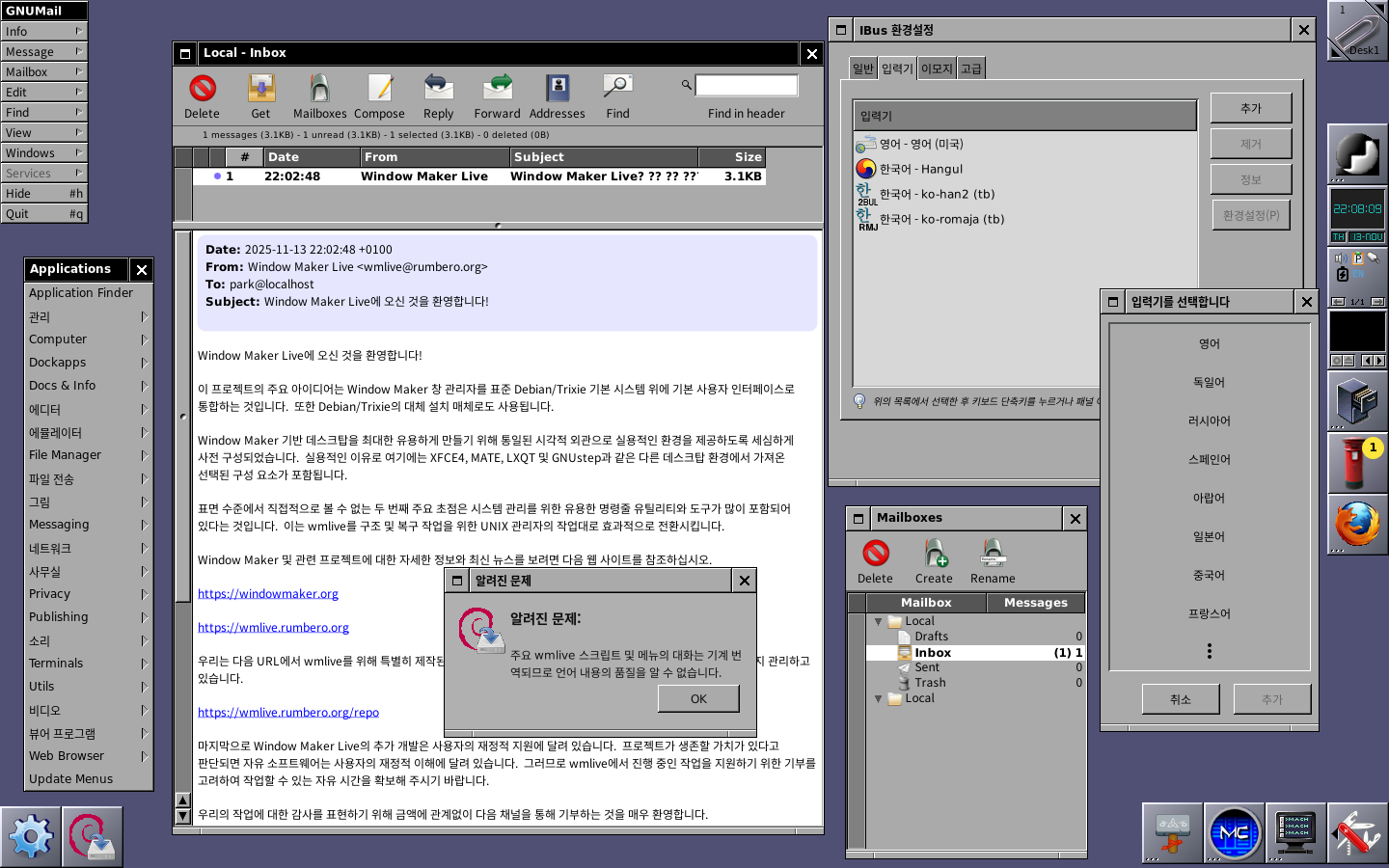Launch Firefox from the dock
This screenshot has width=1389, height=868.
pos(1357,526)
